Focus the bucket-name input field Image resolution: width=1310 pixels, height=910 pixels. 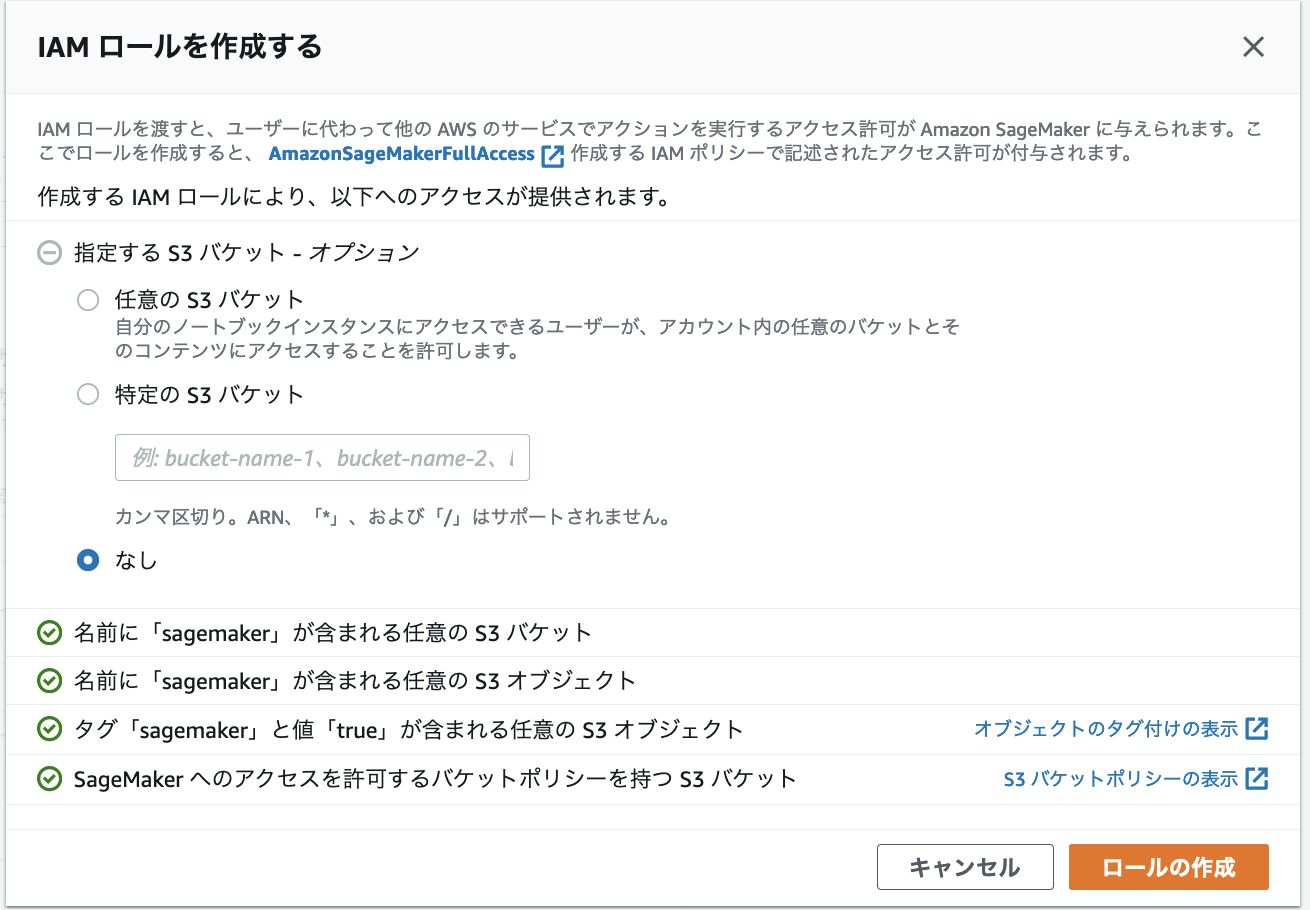[x=322, y=458]
